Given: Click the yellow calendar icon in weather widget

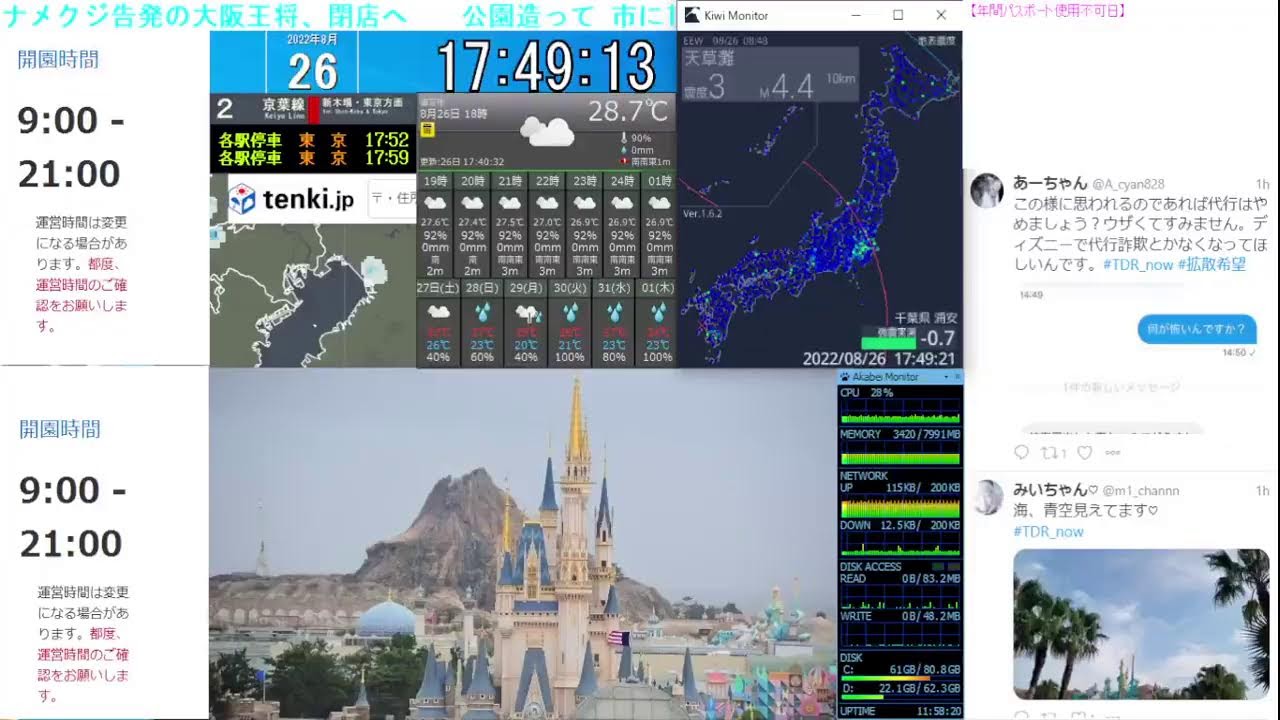Looking at the screenshot, I should click(x=427, y=128).
